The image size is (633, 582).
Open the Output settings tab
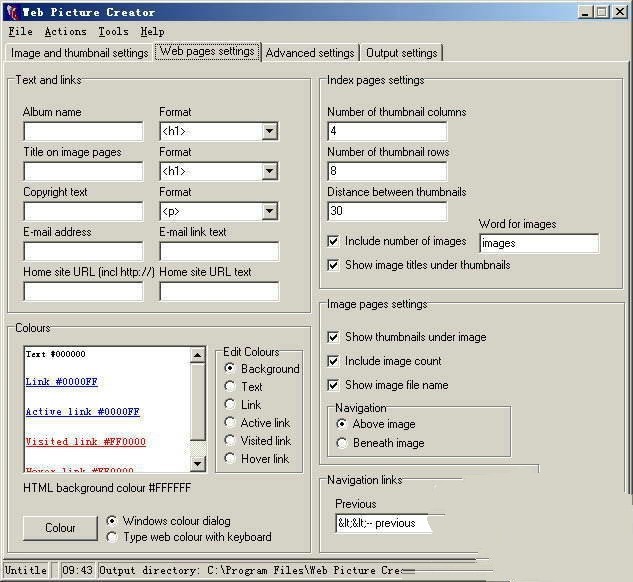401,53
